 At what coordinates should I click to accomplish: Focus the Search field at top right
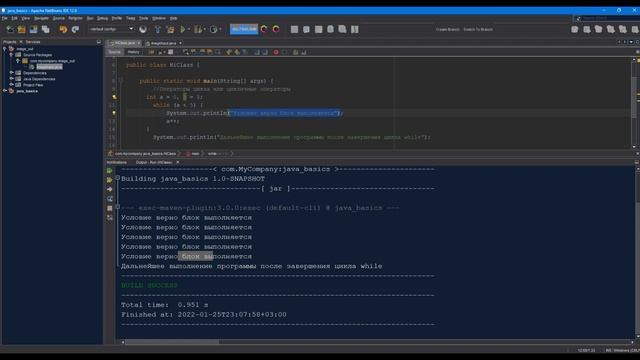607,18
